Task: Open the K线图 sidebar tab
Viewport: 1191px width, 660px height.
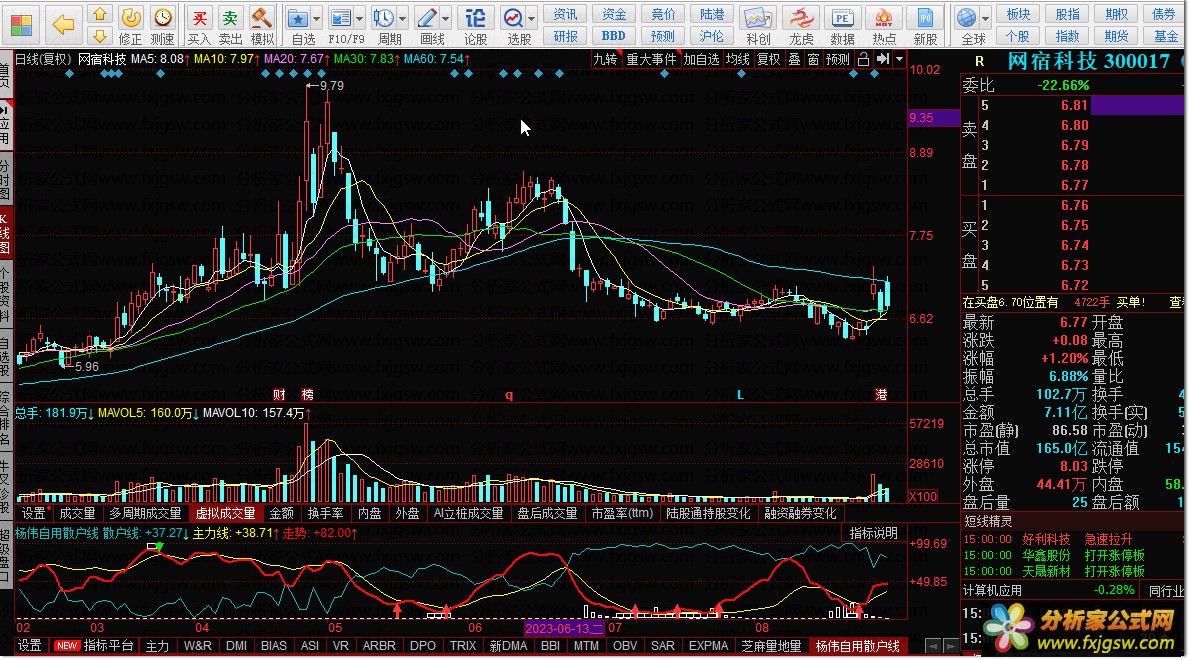Action: pos(5,233)
